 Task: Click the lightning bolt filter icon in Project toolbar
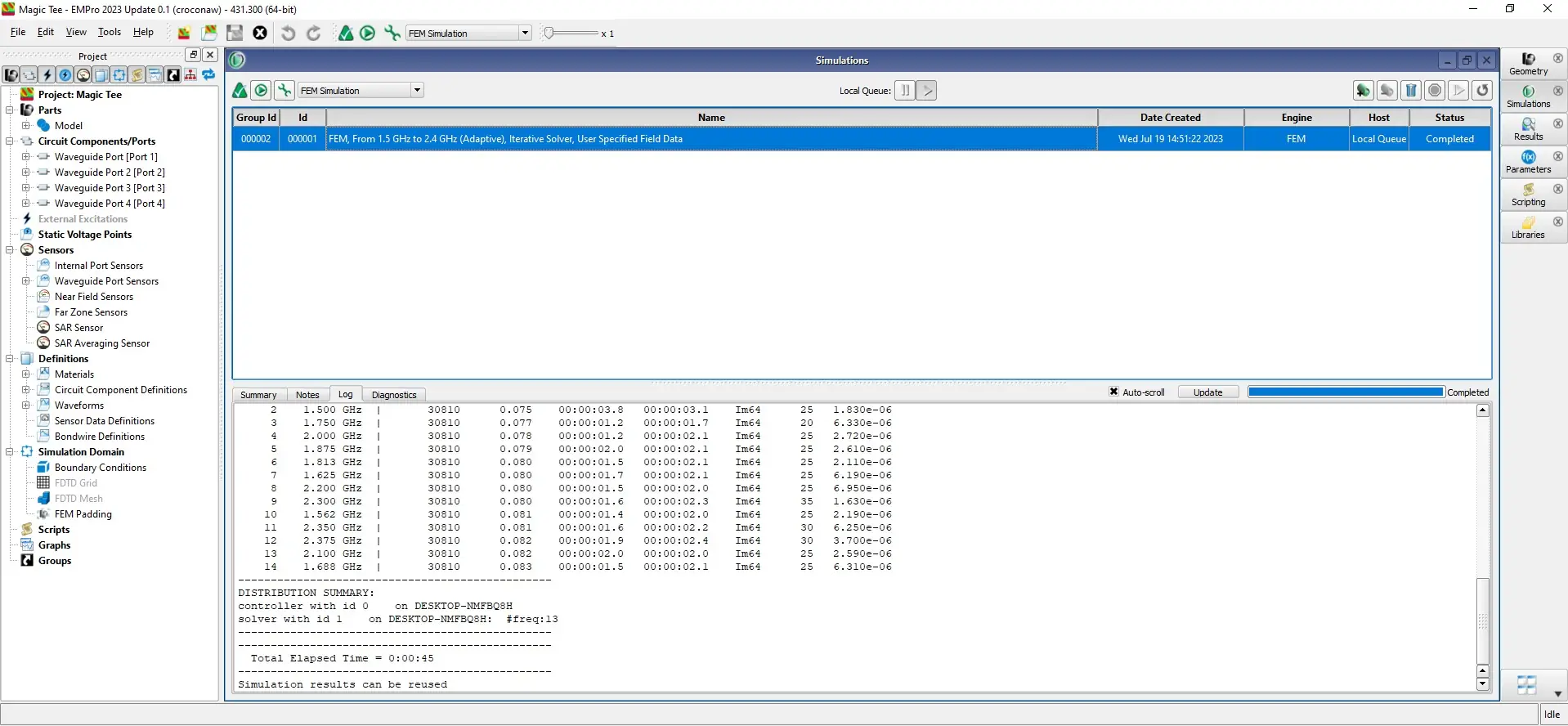pyautogui.click(x=47, y=75)
